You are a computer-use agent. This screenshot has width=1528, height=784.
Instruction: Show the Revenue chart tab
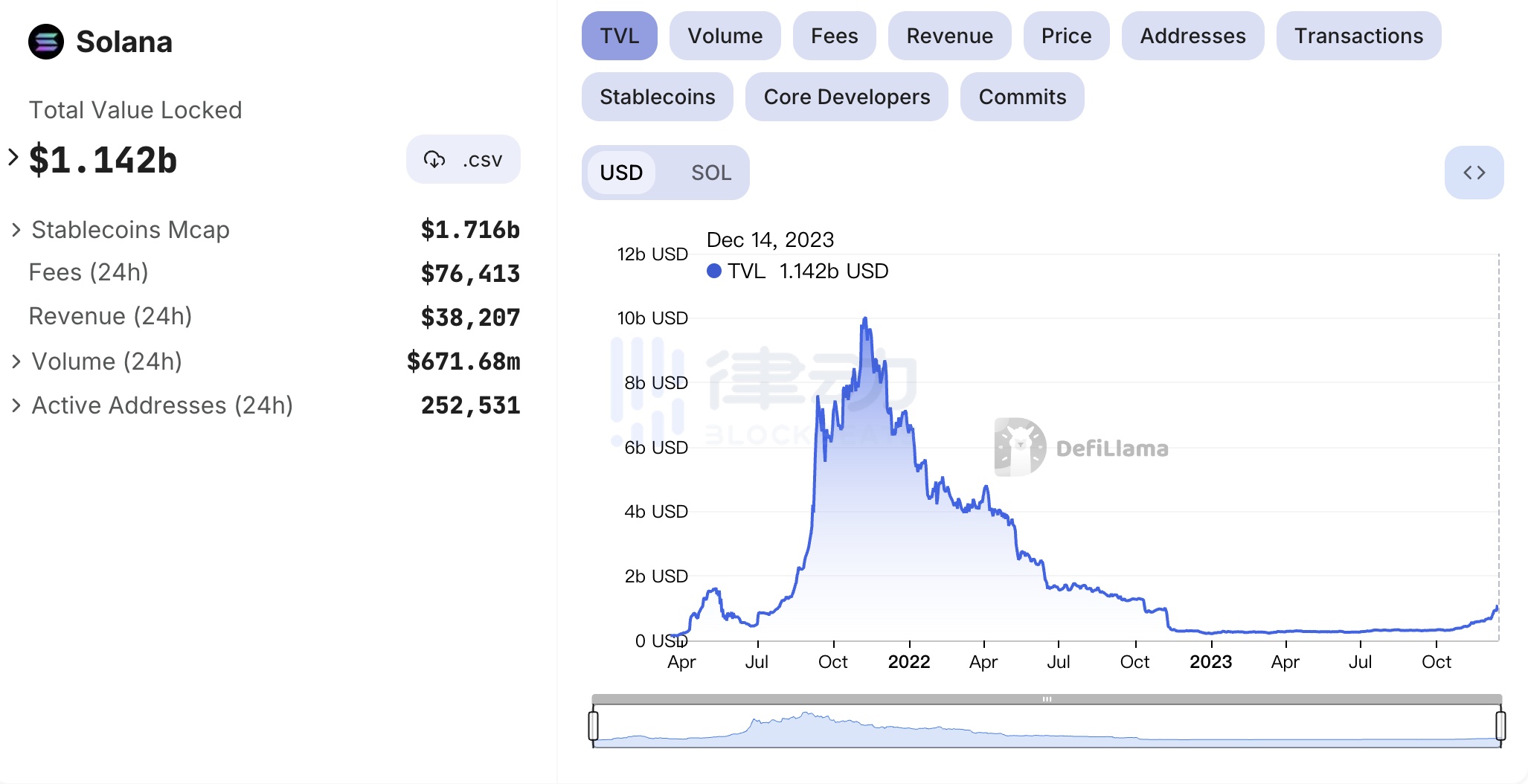point(949,36)
